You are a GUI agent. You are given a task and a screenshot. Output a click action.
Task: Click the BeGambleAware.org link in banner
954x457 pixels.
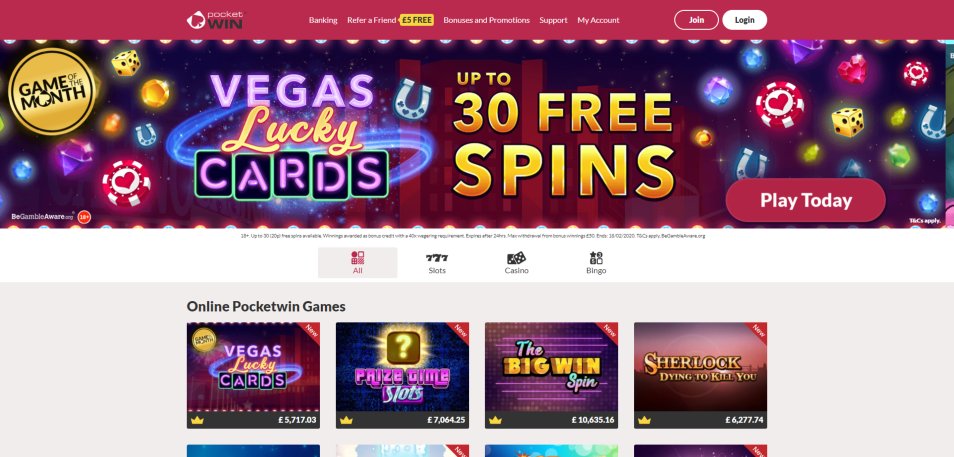click(42, 217)
